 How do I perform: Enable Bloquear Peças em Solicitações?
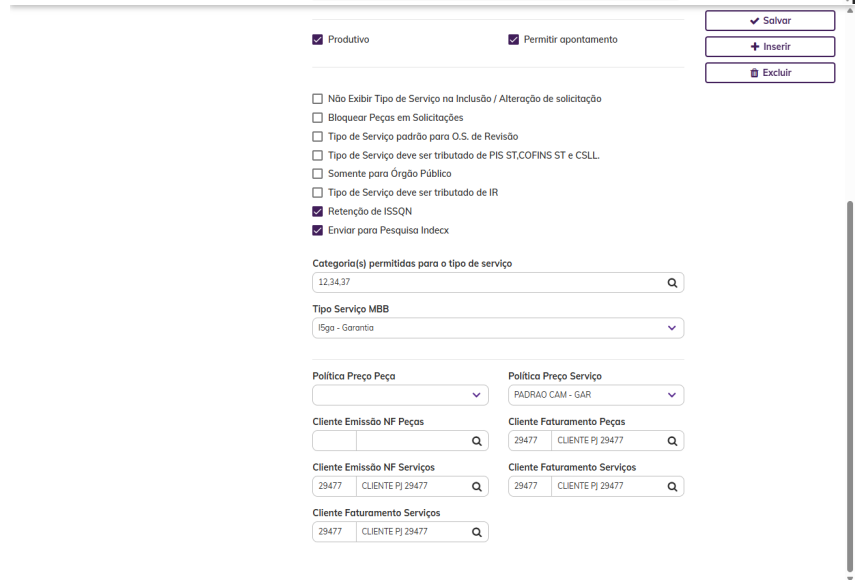[x=318, y=118]
